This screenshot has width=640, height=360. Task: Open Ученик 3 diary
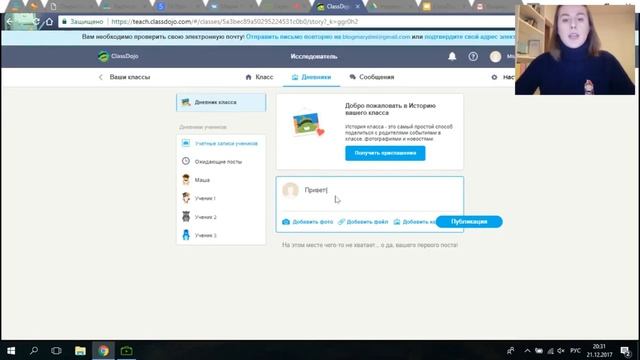click(x=221, y=235)
